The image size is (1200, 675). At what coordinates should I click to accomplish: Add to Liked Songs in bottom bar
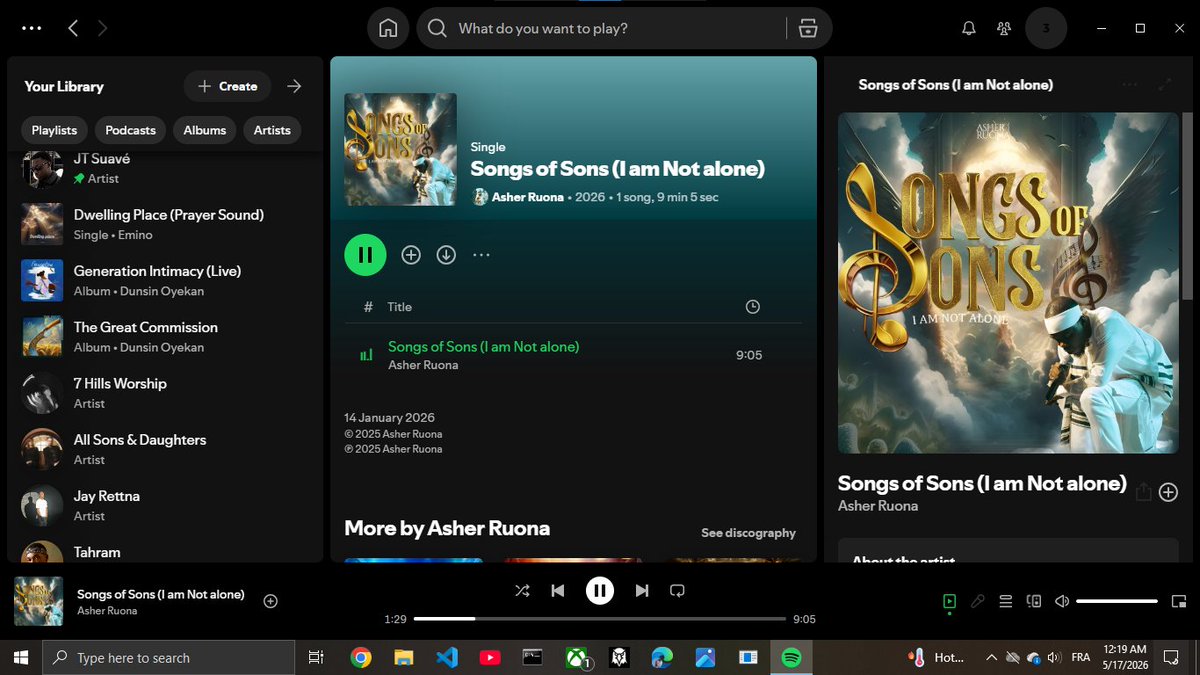pyautogui.click(x=270, y=601)
